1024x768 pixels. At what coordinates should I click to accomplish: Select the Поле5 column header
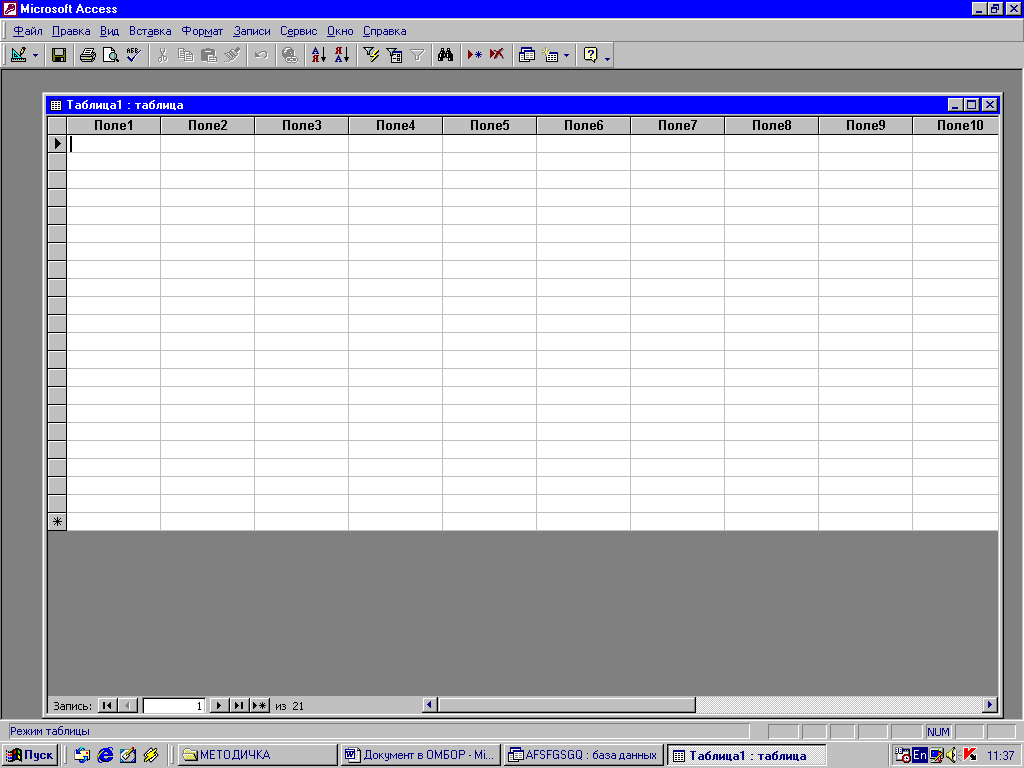490,125
